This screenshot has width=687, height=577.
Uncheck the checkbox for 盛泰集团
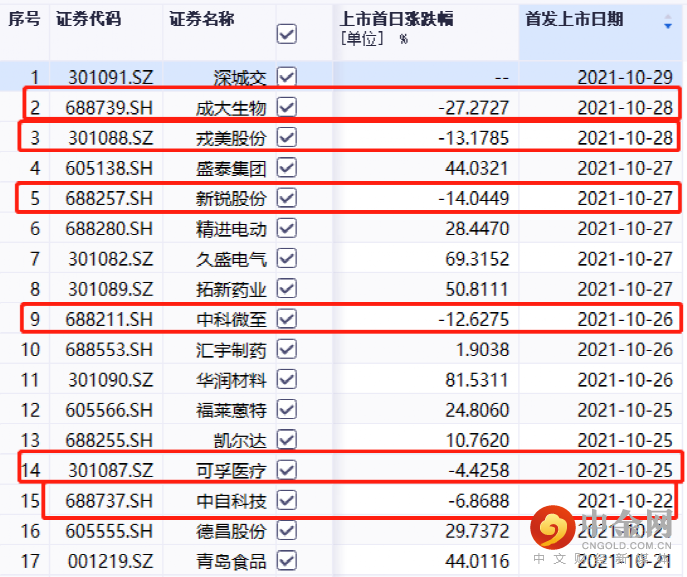[x=287, y=167]
